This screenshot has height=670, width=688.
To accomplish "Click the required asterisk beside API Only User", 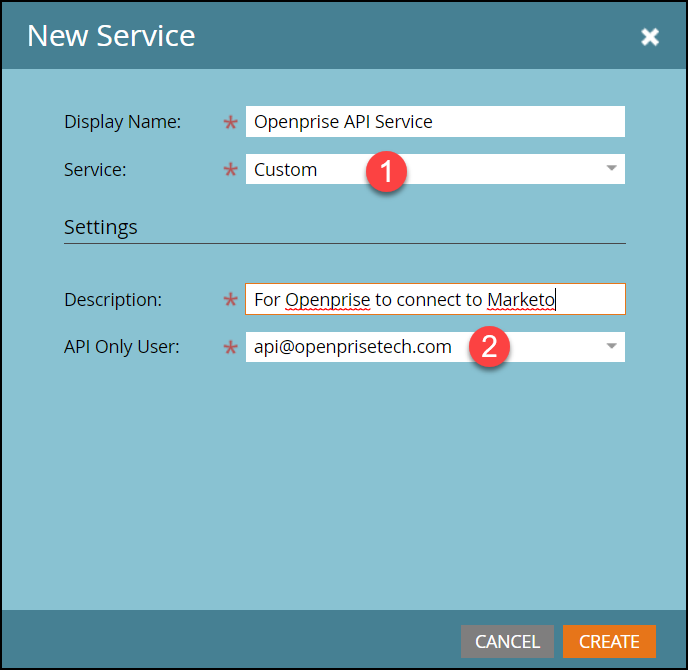I will 231,349.
